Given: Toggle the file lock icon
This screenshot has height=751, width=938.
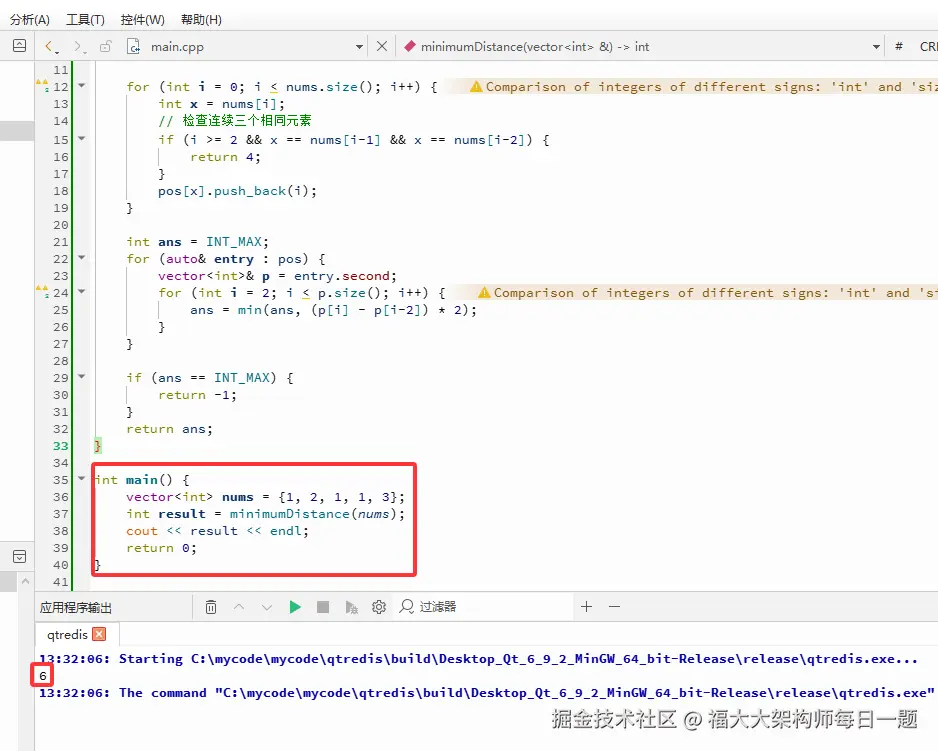Looking at the screenshot, I should pyautogui.click(x=106, y=46).
